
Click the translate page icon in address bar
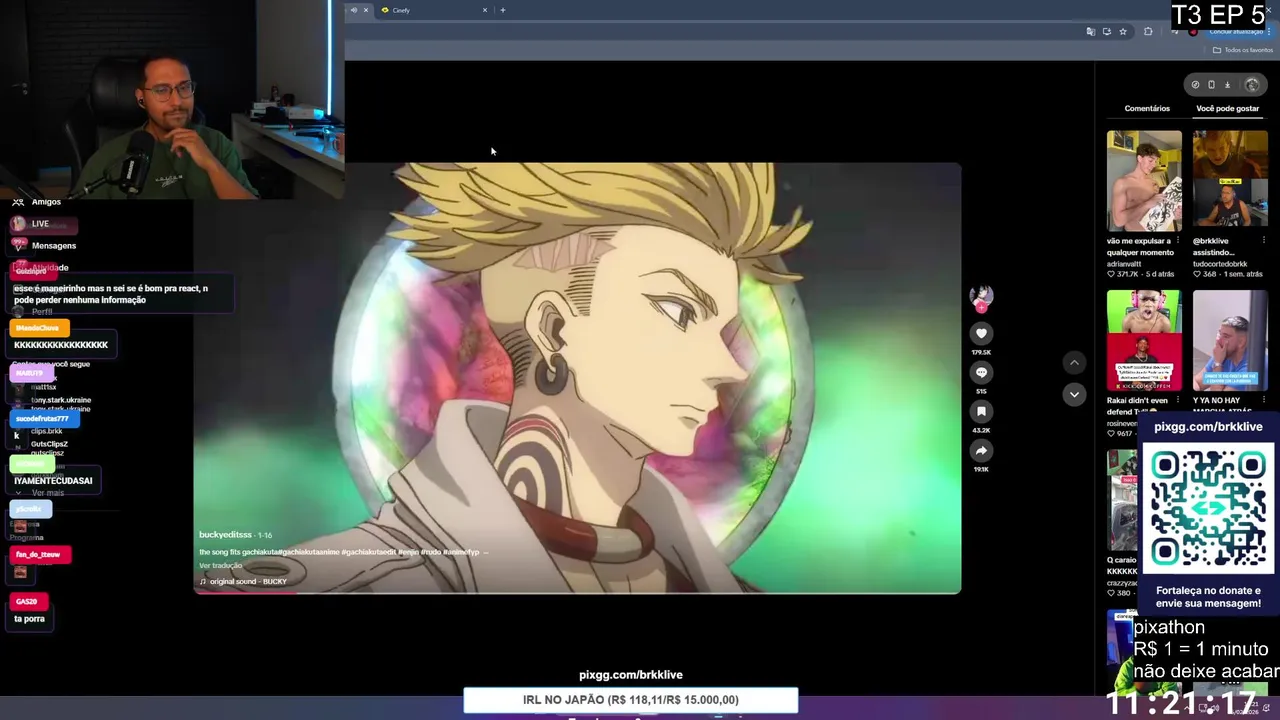[1090, 32]
